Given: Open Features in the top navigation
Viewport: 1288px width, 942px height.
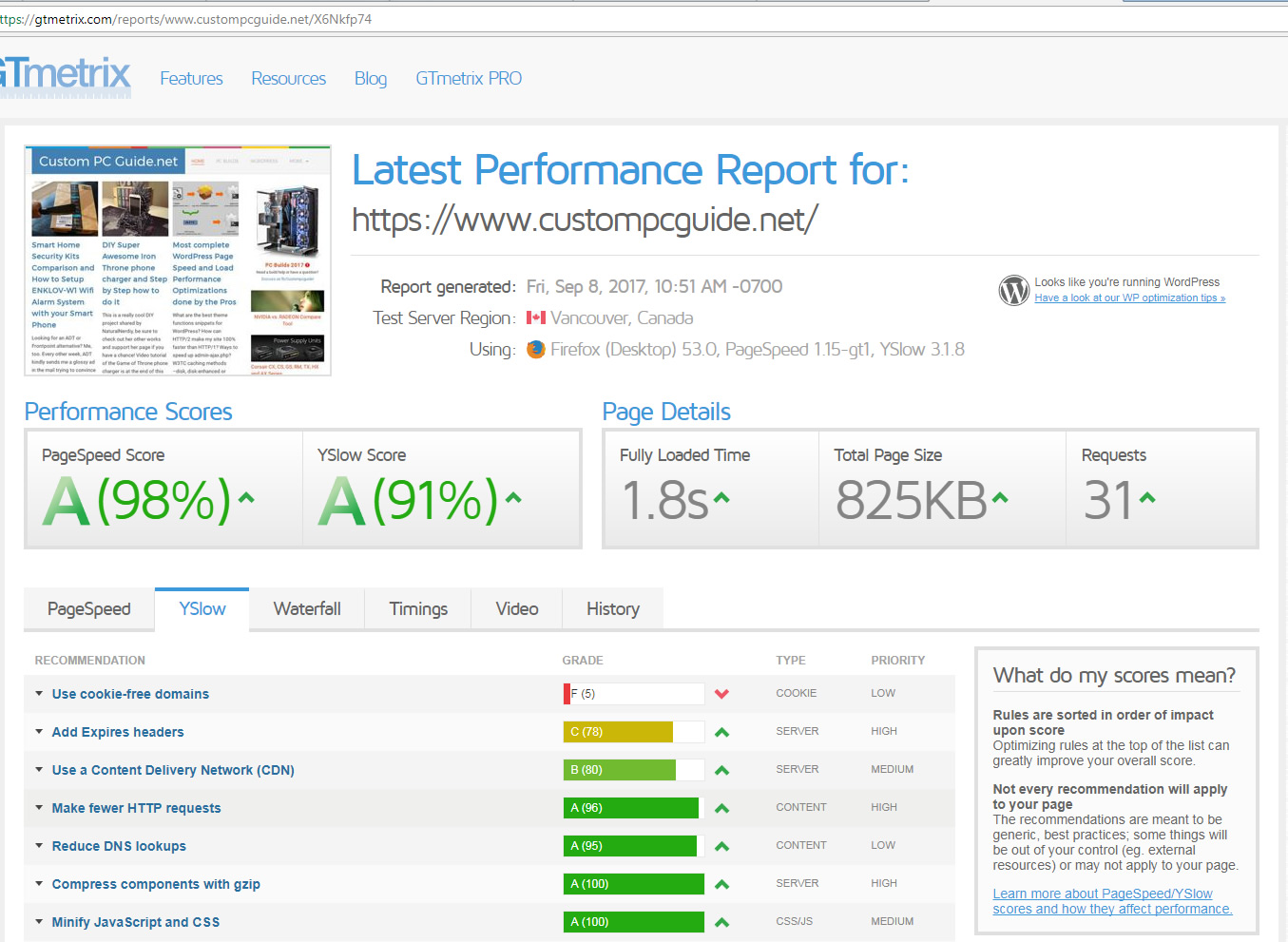Looking at the screenshot, I should pos(191,79).
